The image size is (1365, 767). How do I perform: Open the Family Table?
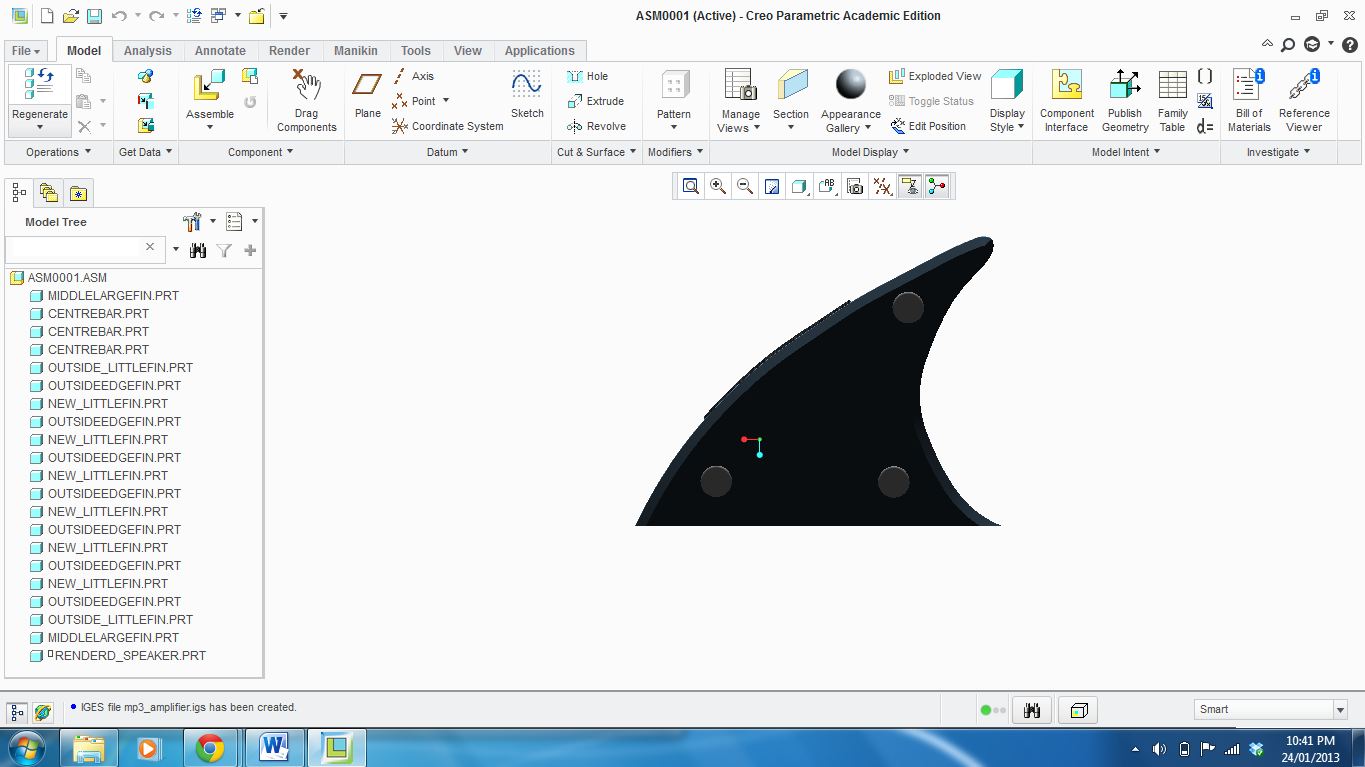[x=1172, y=100]
